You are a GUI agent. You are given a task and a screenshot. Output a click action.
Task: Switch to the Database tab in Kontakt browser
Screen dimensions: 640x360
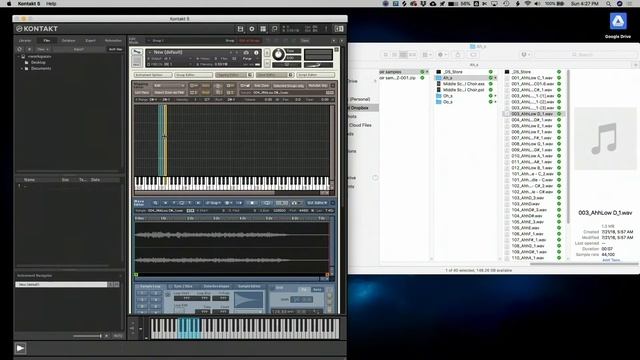click(x=68, y=41)
